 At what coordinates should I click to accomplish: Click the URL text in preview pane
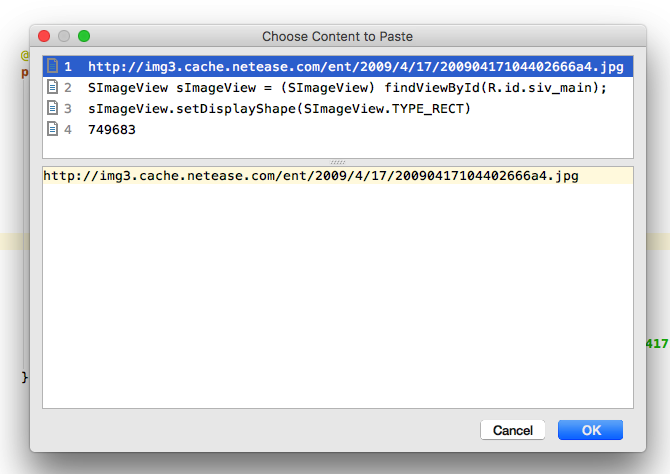311,176
